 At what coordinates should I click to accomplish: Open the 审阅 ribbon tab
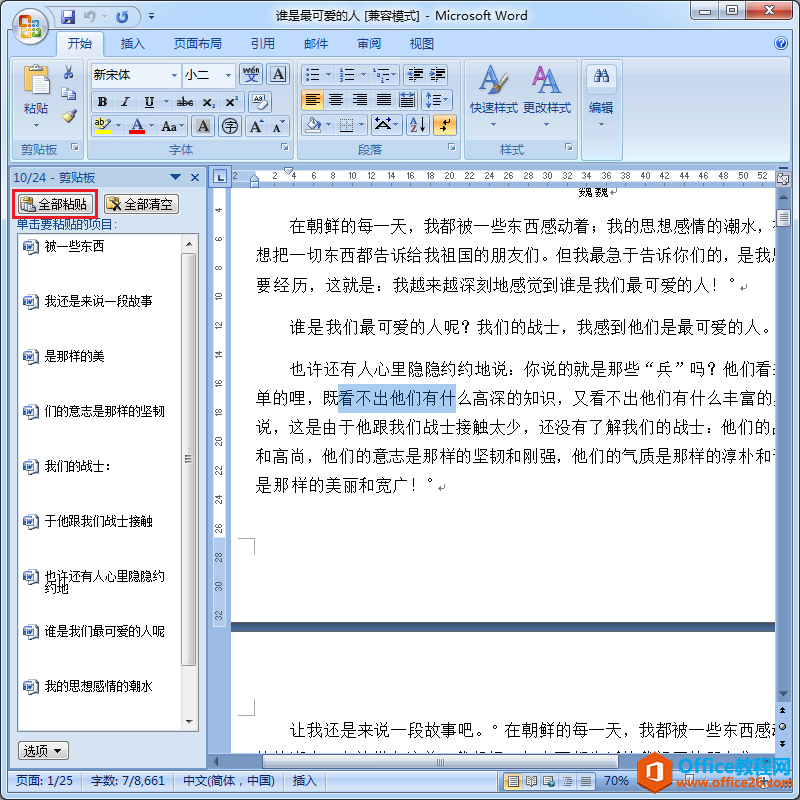369,44
